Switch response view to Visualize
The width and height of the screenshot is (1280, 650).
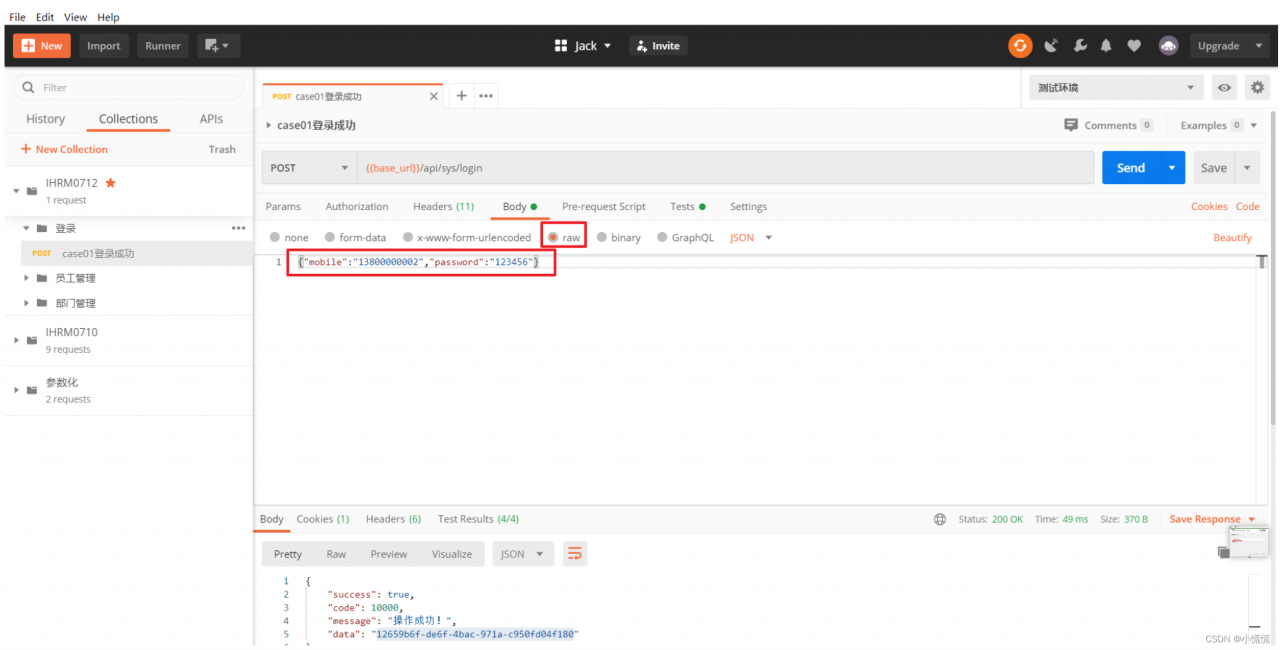[x=452, y=554]
